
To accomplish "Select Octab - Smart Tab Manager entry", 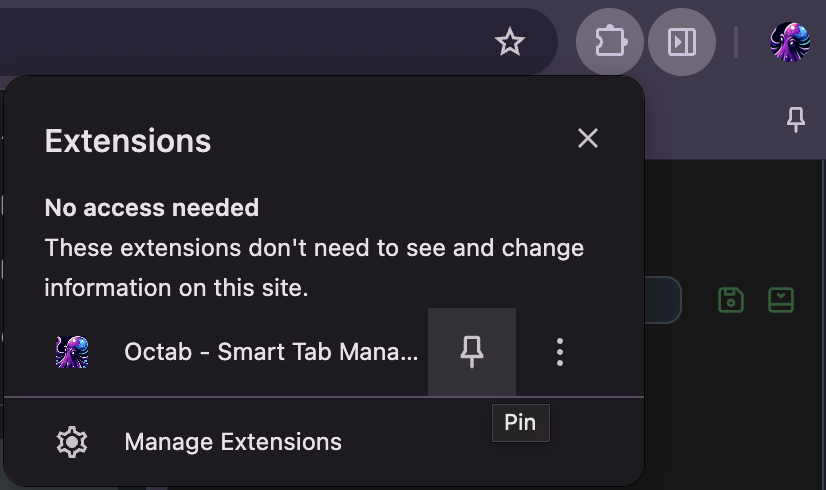I will pyautogui.click(x=270, y=352).
